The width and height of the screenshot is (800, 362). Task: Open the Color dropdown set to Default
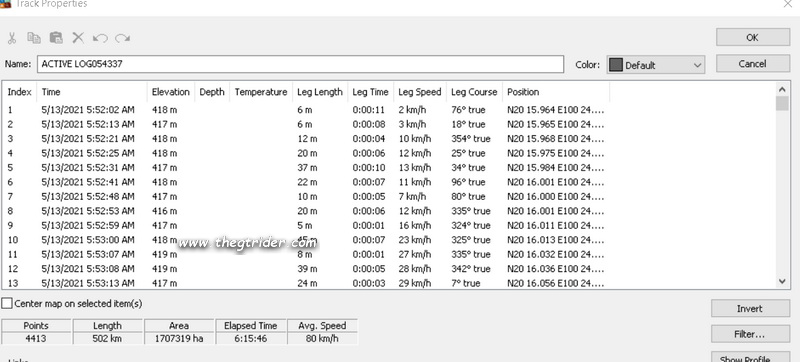656,65
